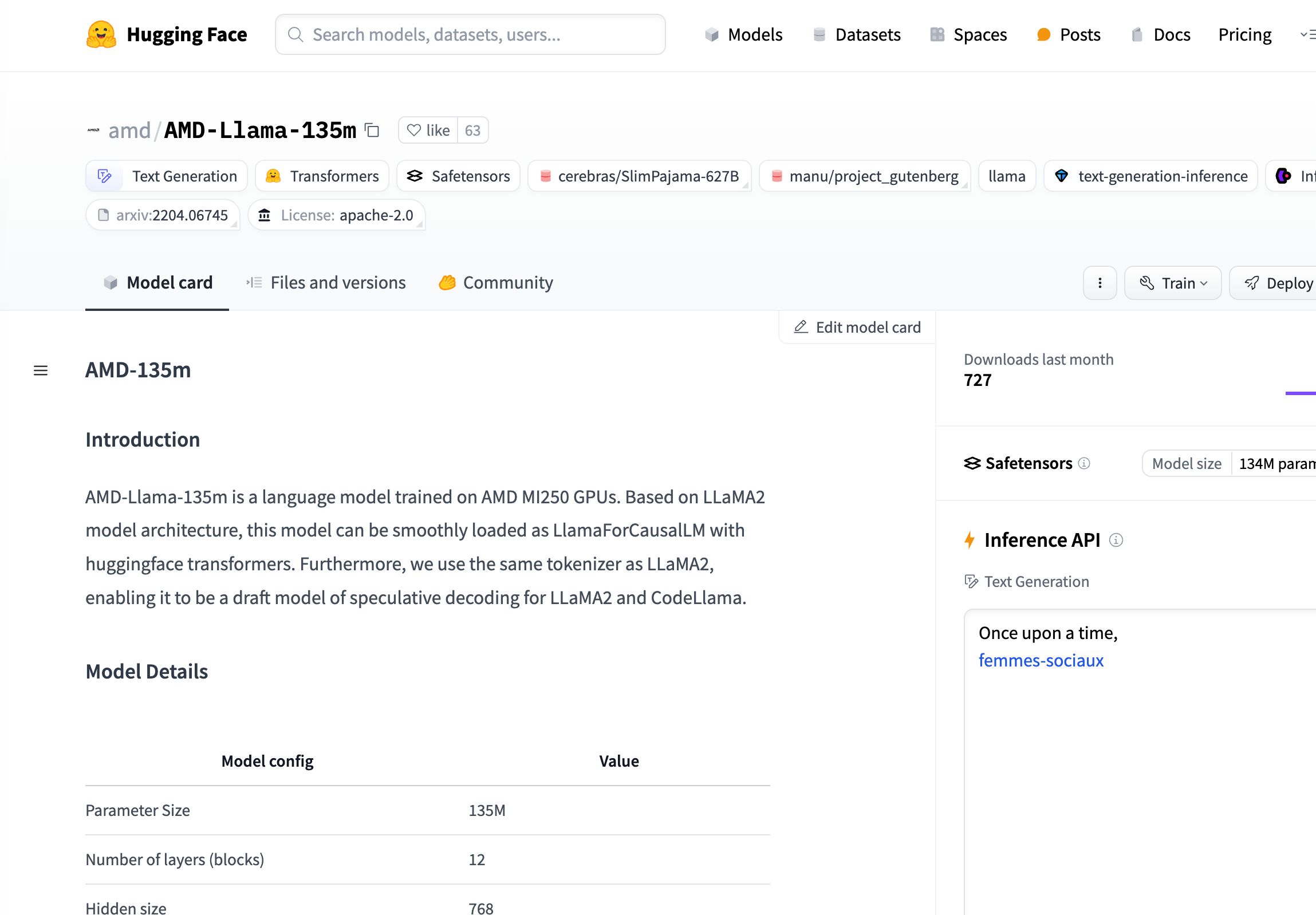Click AMD-Llama-135m model name link
1316x915 pixels.
click(x=260, y=130)
